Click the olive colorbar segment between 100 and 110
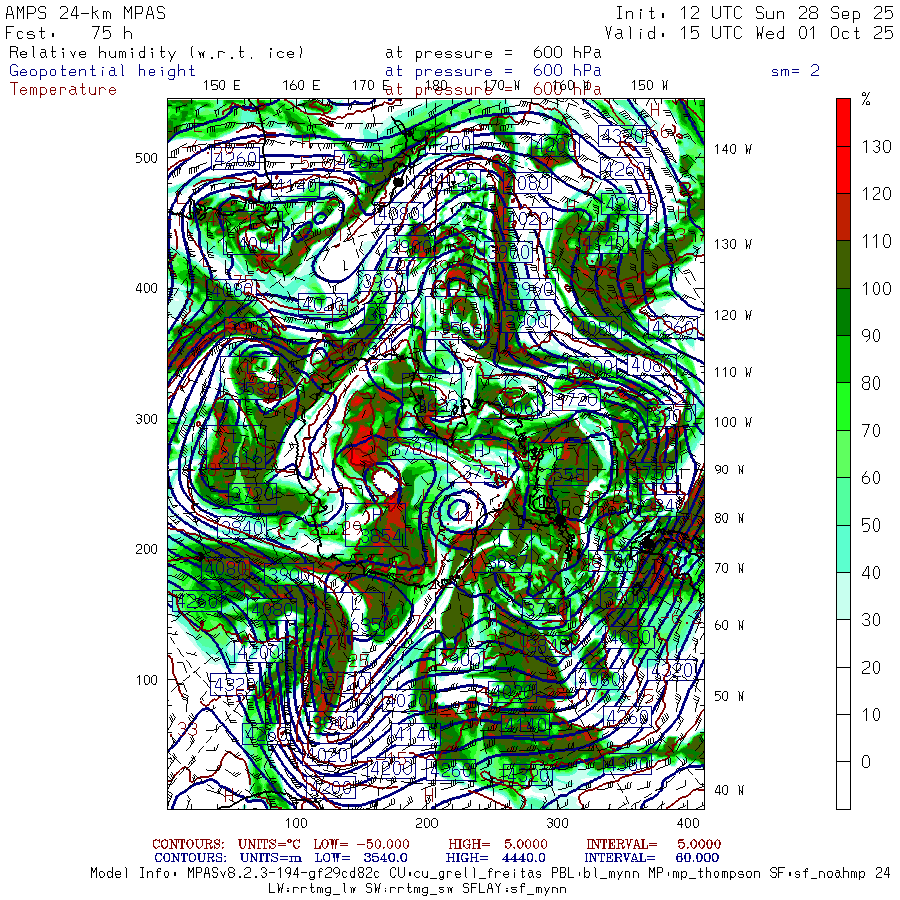The width and height of the screenshot is (900, 900). [x=843, y=265]
